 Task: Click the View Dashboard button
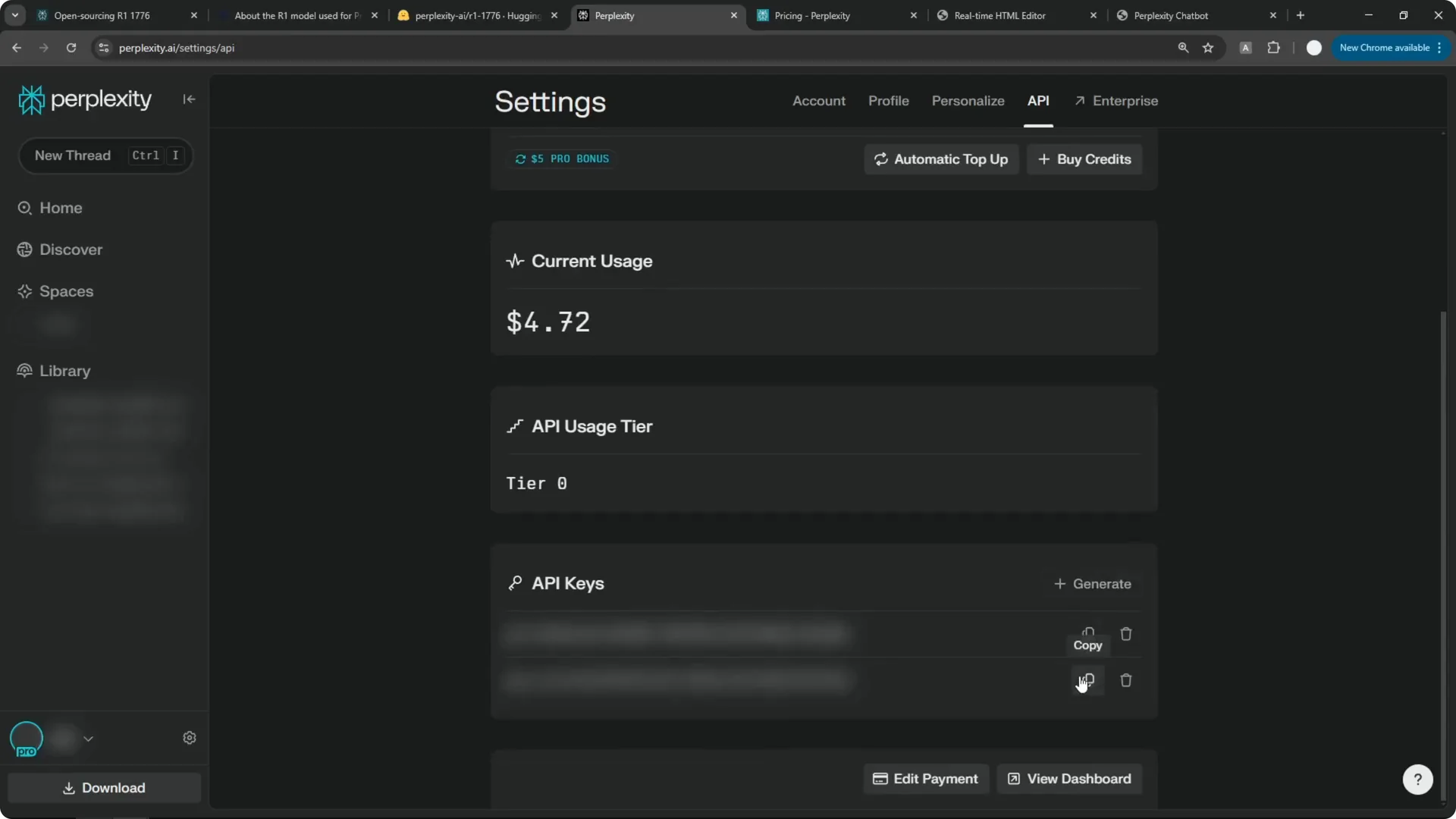pos(1068,778)
